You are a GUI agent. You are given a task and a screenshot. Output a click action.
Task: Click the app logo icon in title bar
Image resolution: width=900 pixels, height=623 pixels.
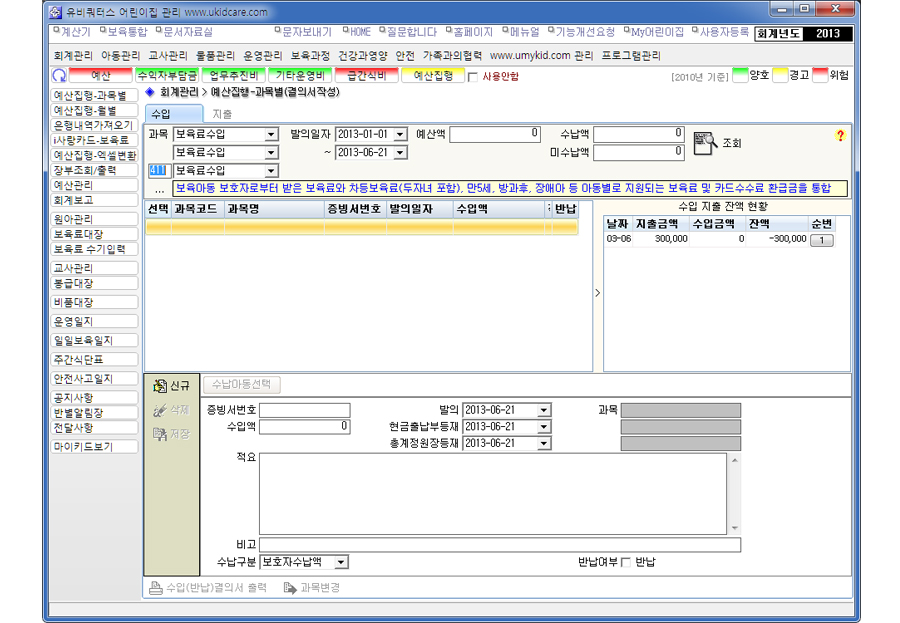[56, 12]
